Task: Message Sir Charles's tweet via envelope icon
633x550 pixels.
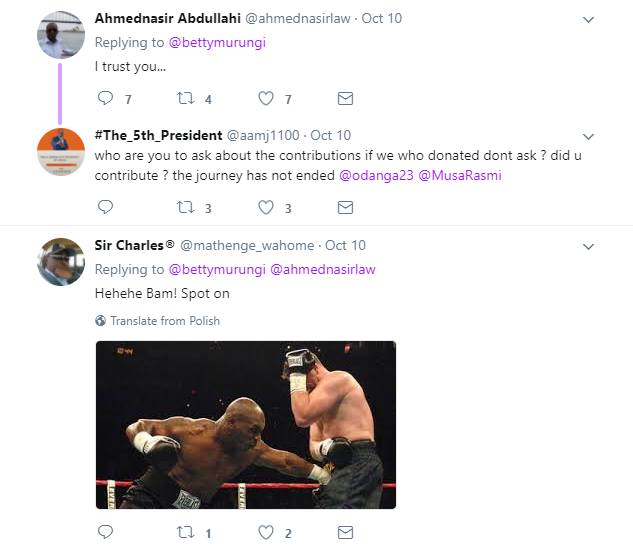Action: coord(345,533)
